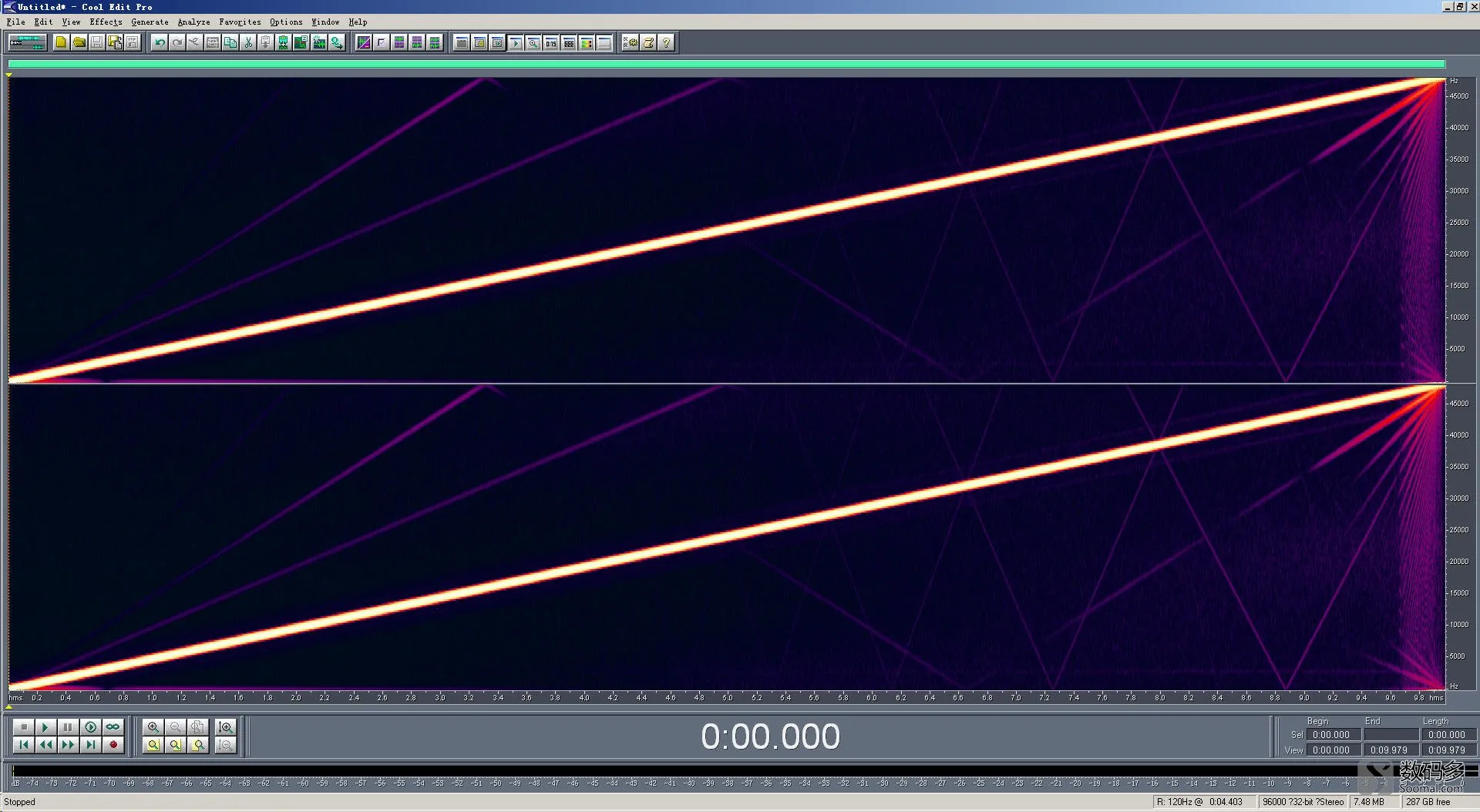The width and height of the screenshot is (1480, 812).
Task: Switch to multitrack view using waveform toggle icon
Action: pyautogui.click(x=27, y=42)
